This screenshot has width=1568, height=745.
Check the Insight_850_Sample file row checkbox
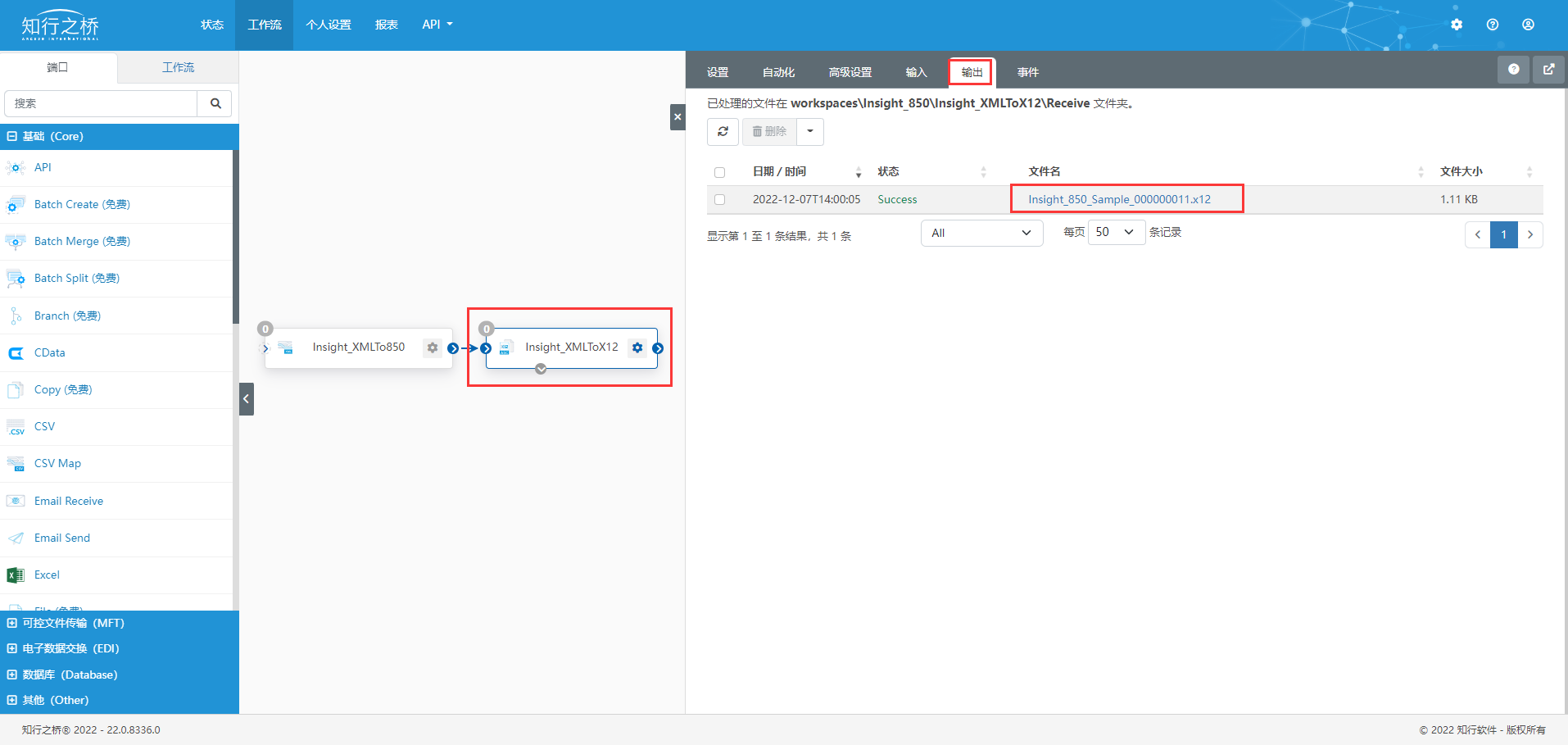point(719,199)
